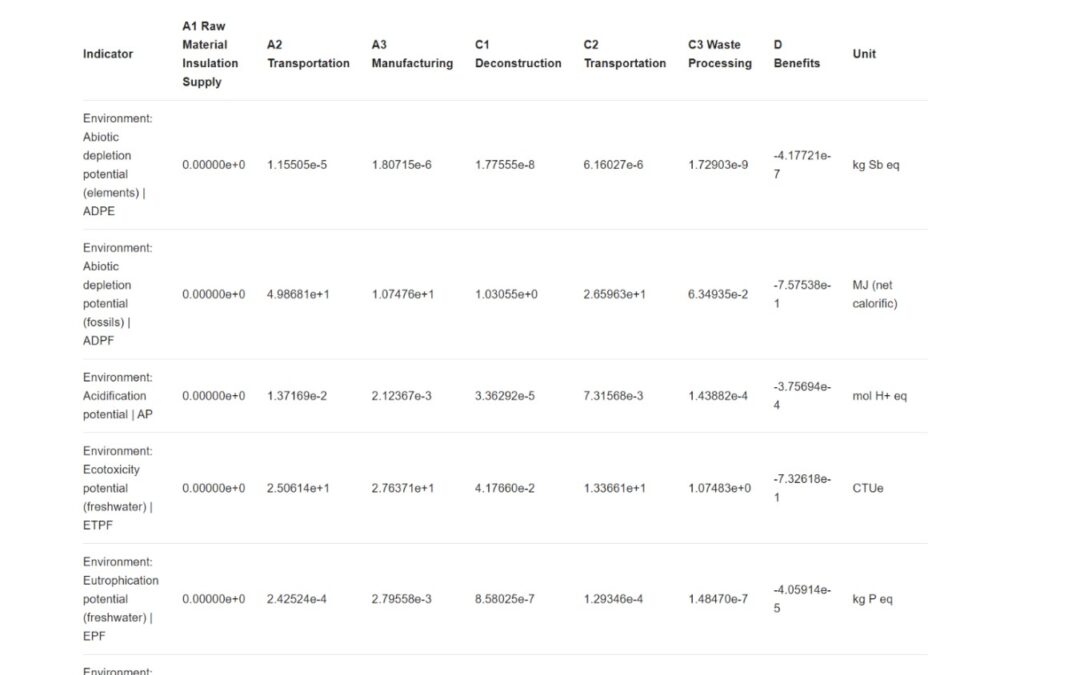The width and height of the screenshot is (1080, 675).
Task: Click the A3 Manufacturing column header
Action: [412, 54]
